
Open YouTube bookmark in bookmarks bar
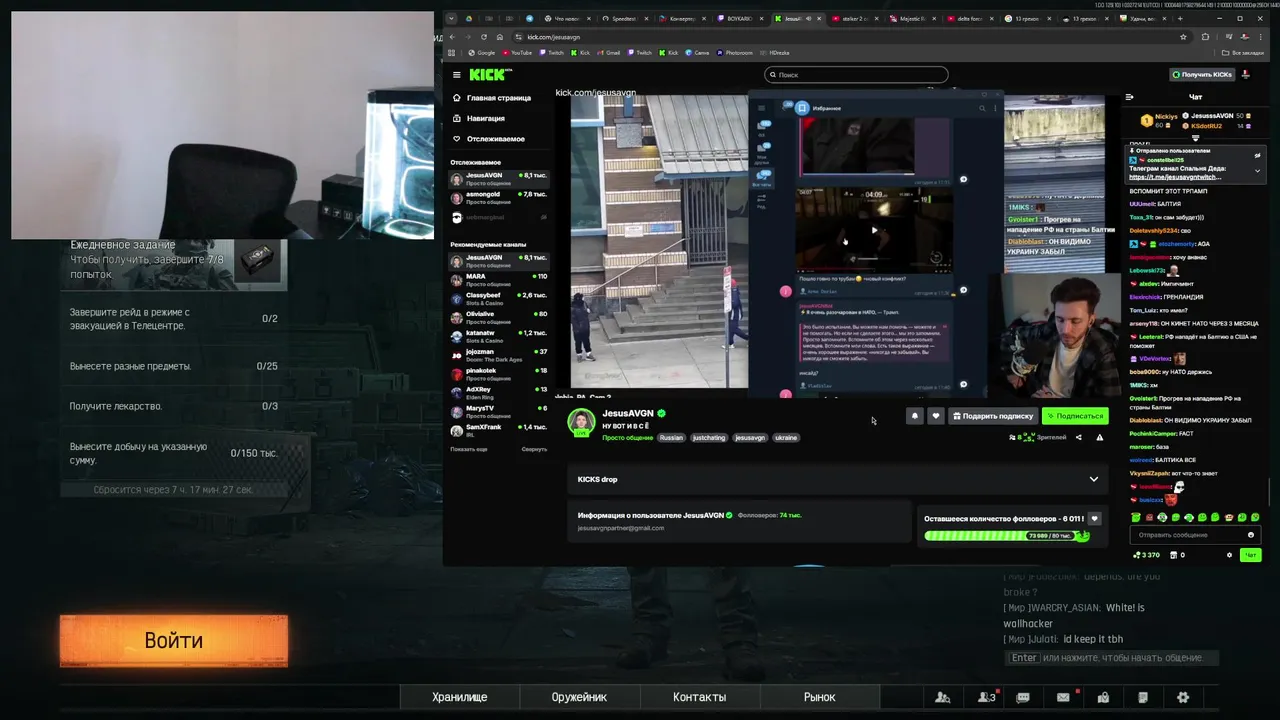[x=517, y=53]
